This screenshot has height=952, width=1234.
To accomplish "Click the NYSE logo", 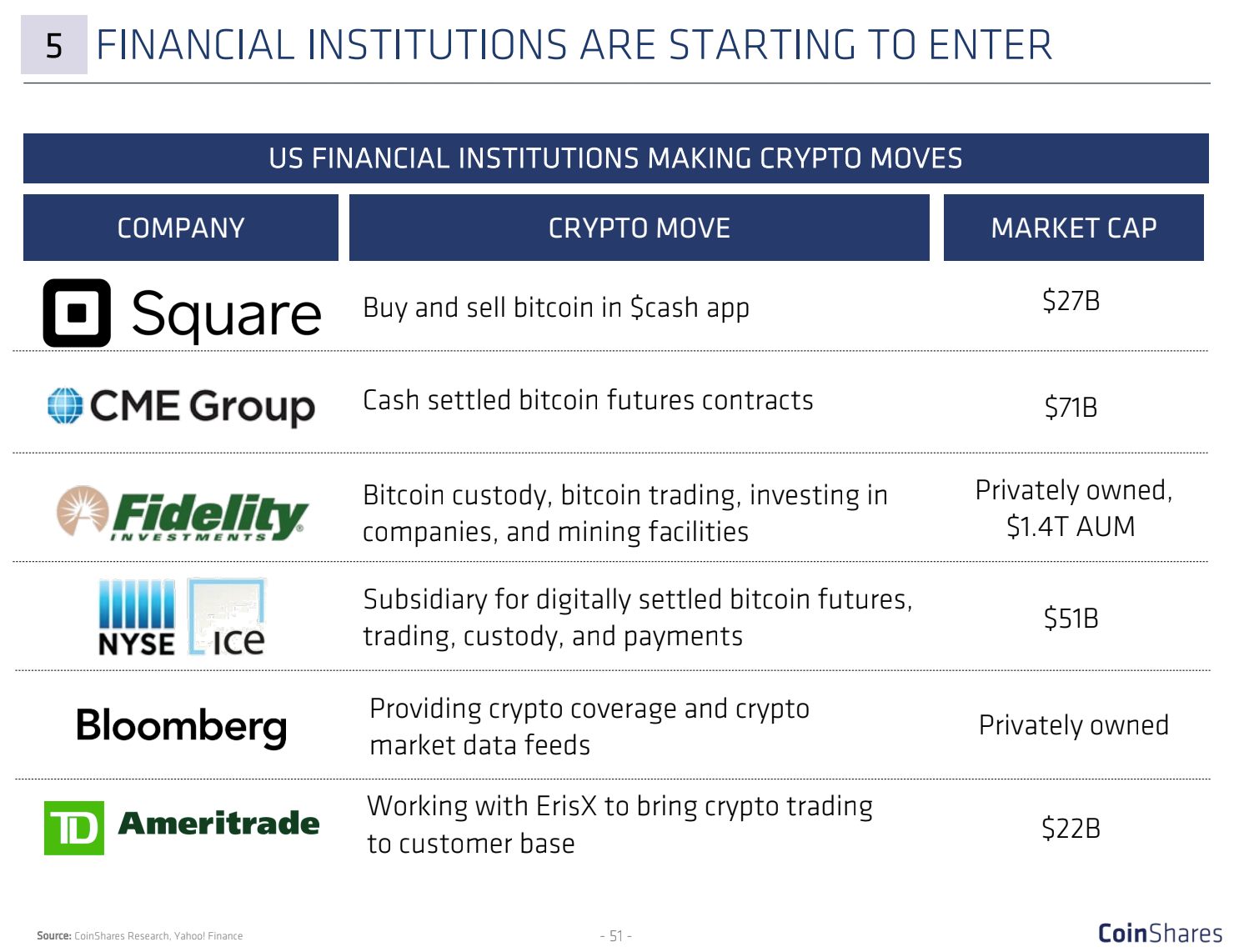I will pos(137,618).
